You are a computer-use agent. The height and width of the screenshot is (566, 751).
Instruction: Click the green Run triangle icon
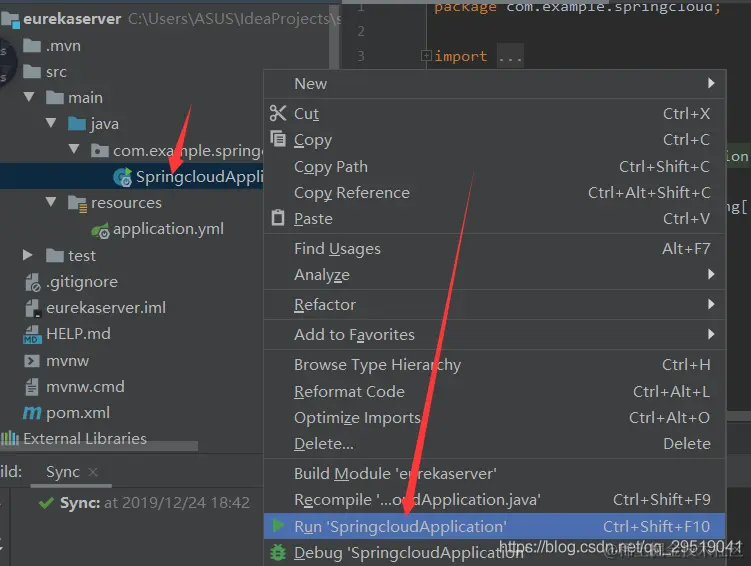278,526
